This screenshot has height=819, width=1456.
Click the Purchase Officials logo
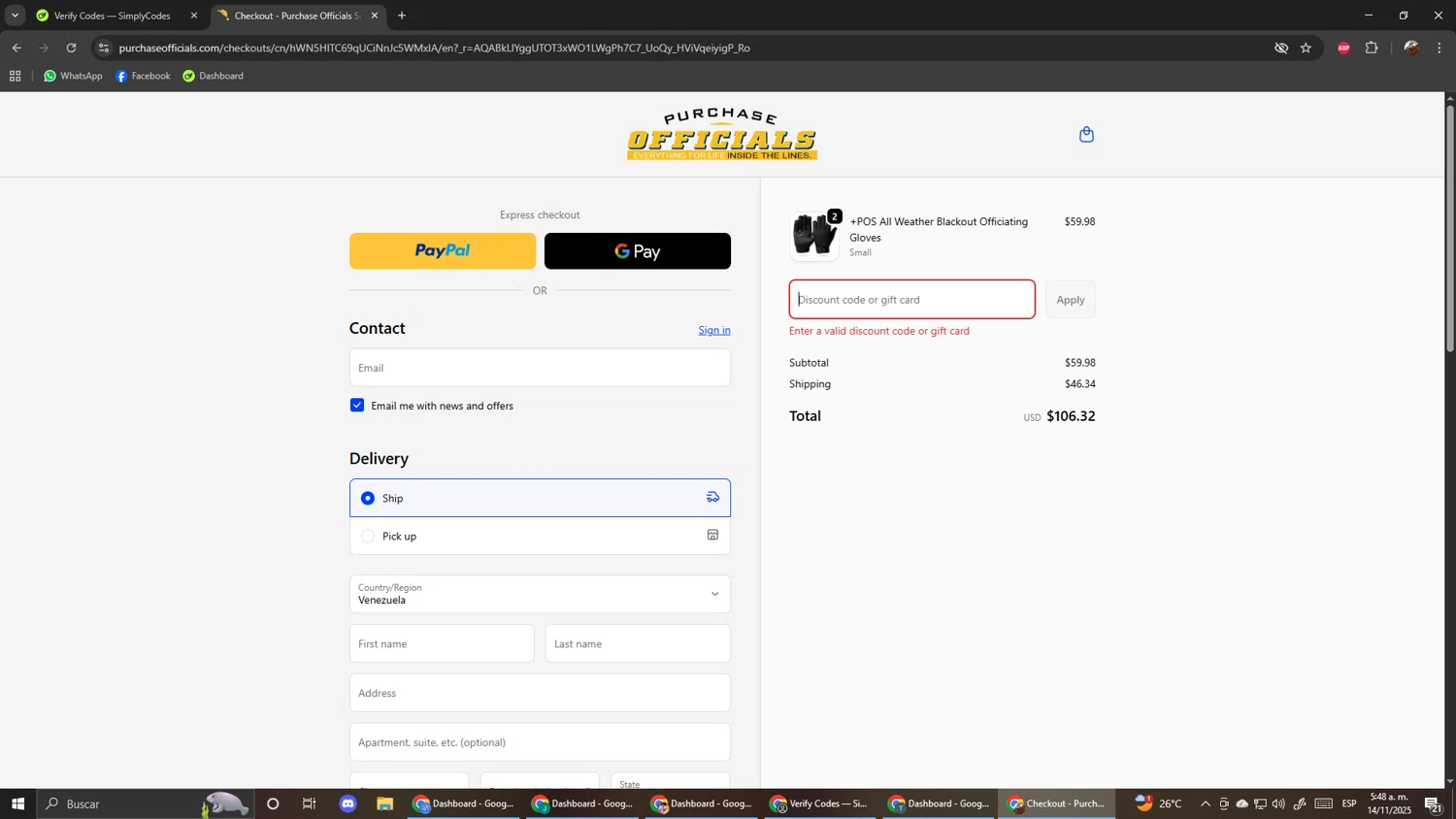722,135
